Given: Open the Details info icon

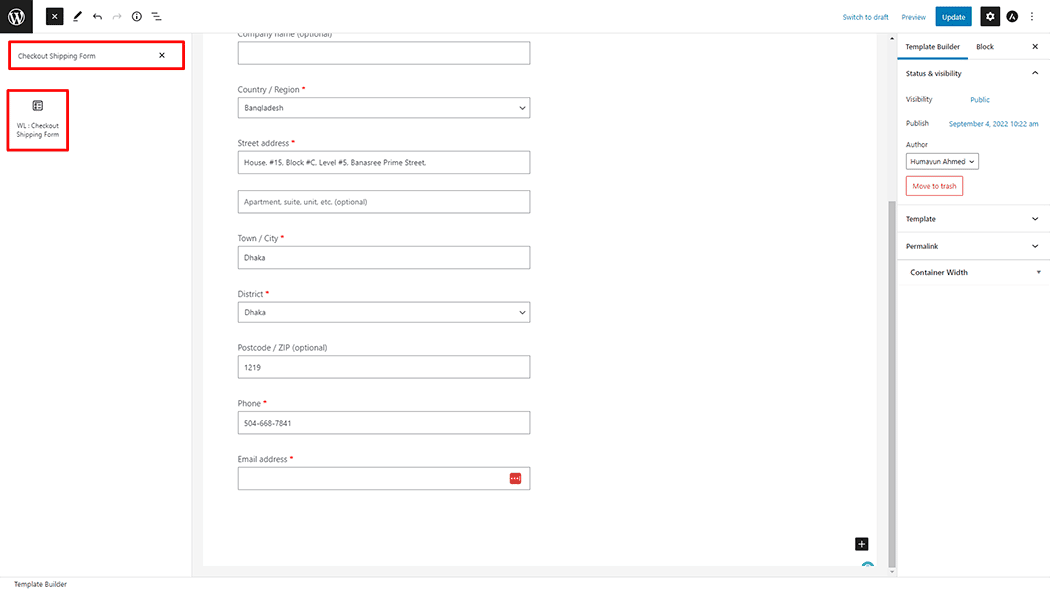Looking at the screenshot, I should click(137, 17).
